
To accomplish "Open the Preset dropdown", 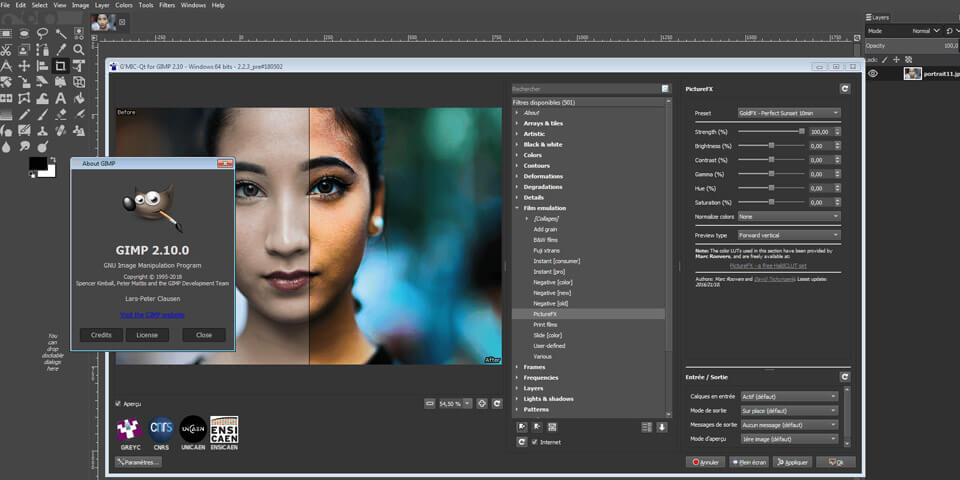I will (x=789, y=113).
